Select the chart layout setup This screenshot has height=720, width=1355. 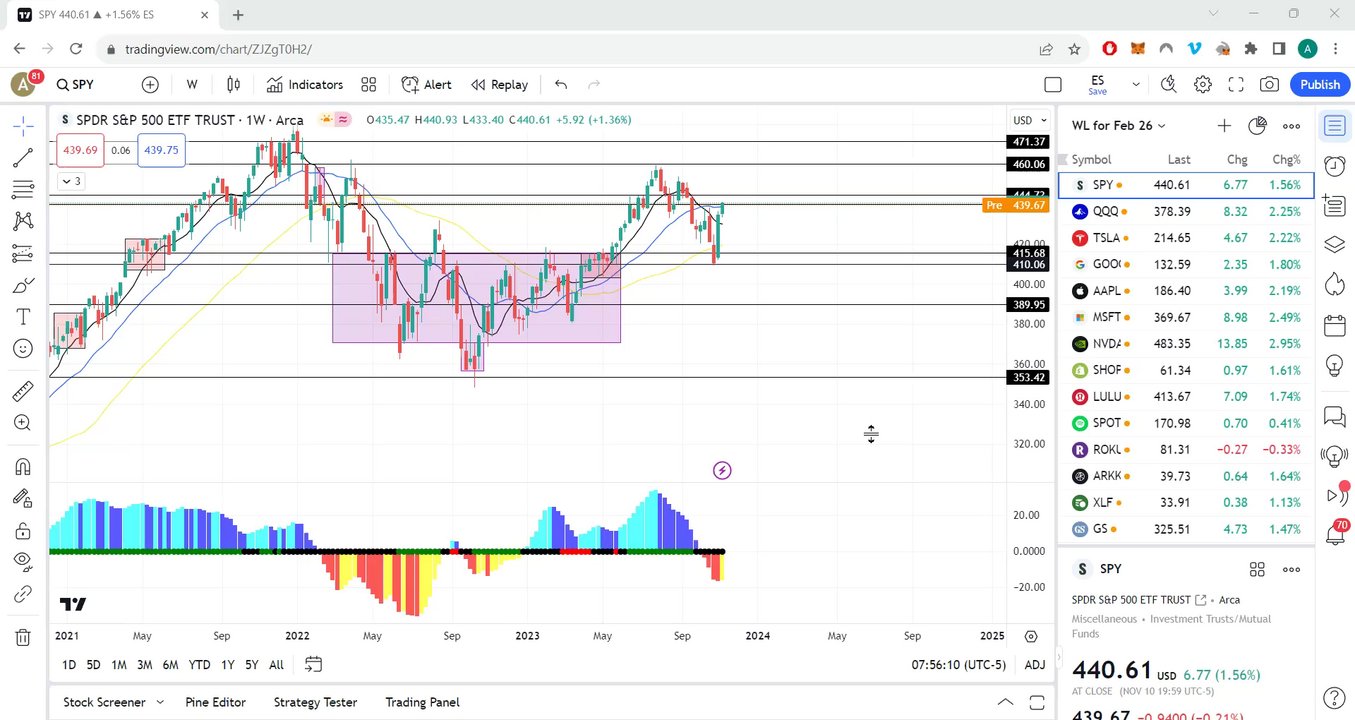1053,85
